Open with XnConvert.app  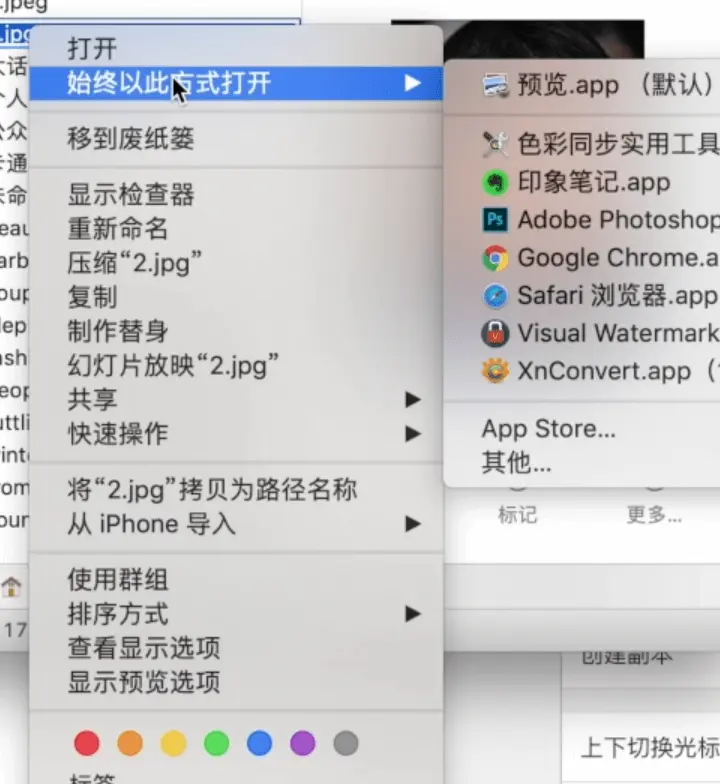click(582, 371)
